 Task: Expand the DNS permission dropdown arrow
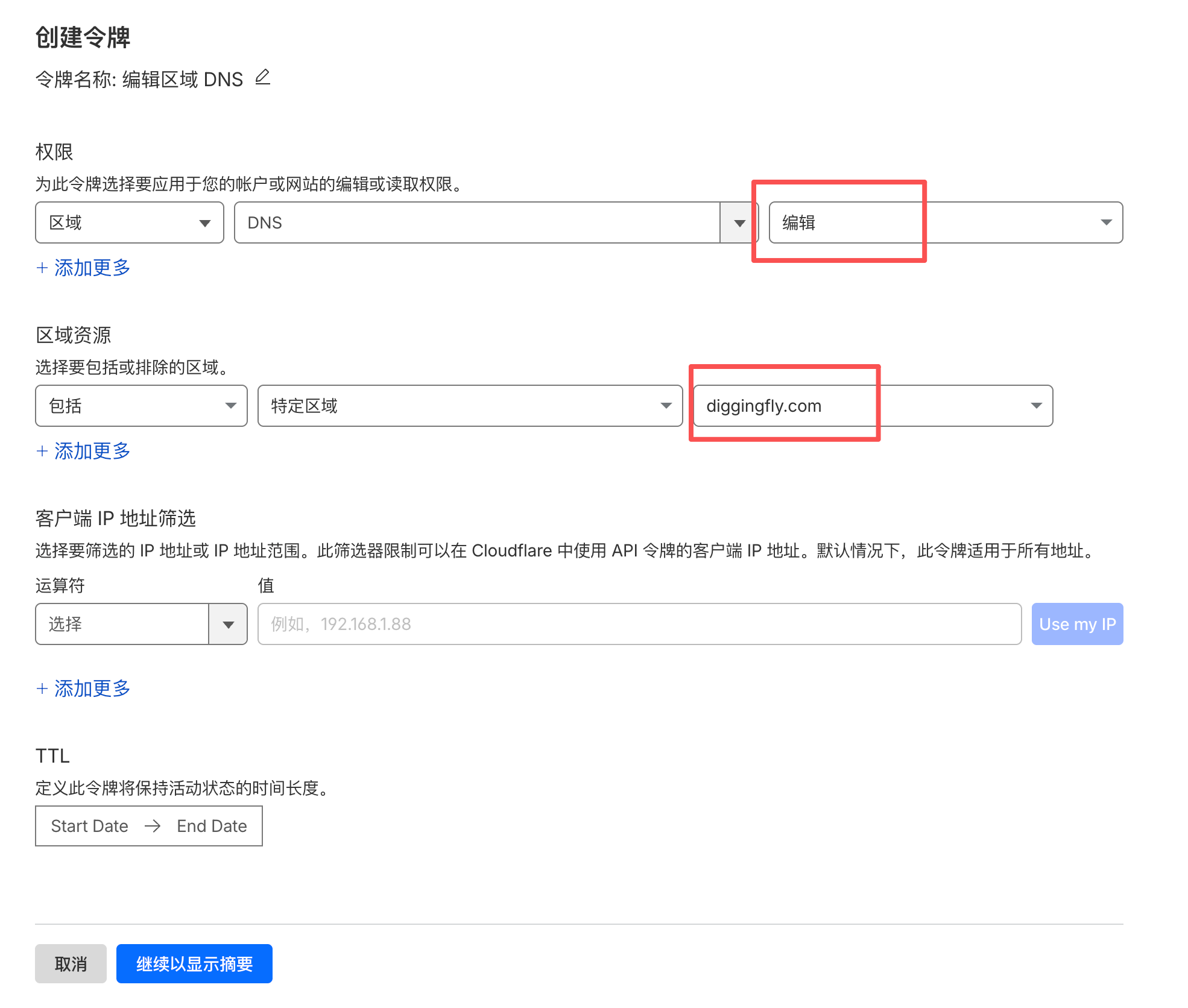(x=739, y=223)
